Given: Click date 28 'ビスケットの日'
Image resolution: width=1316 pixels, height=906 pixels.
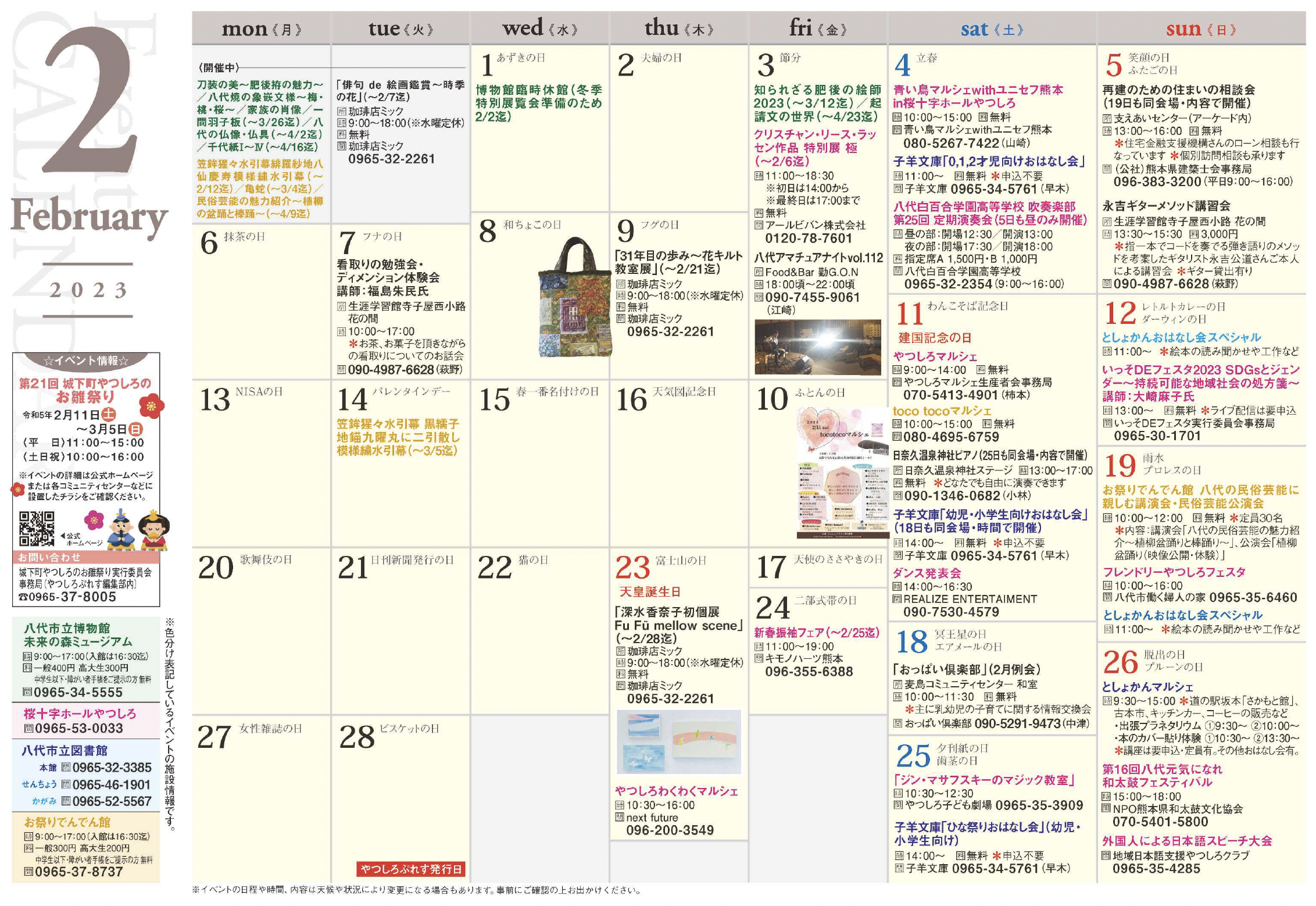Looking at the screenshot, I should click(389, 736).
